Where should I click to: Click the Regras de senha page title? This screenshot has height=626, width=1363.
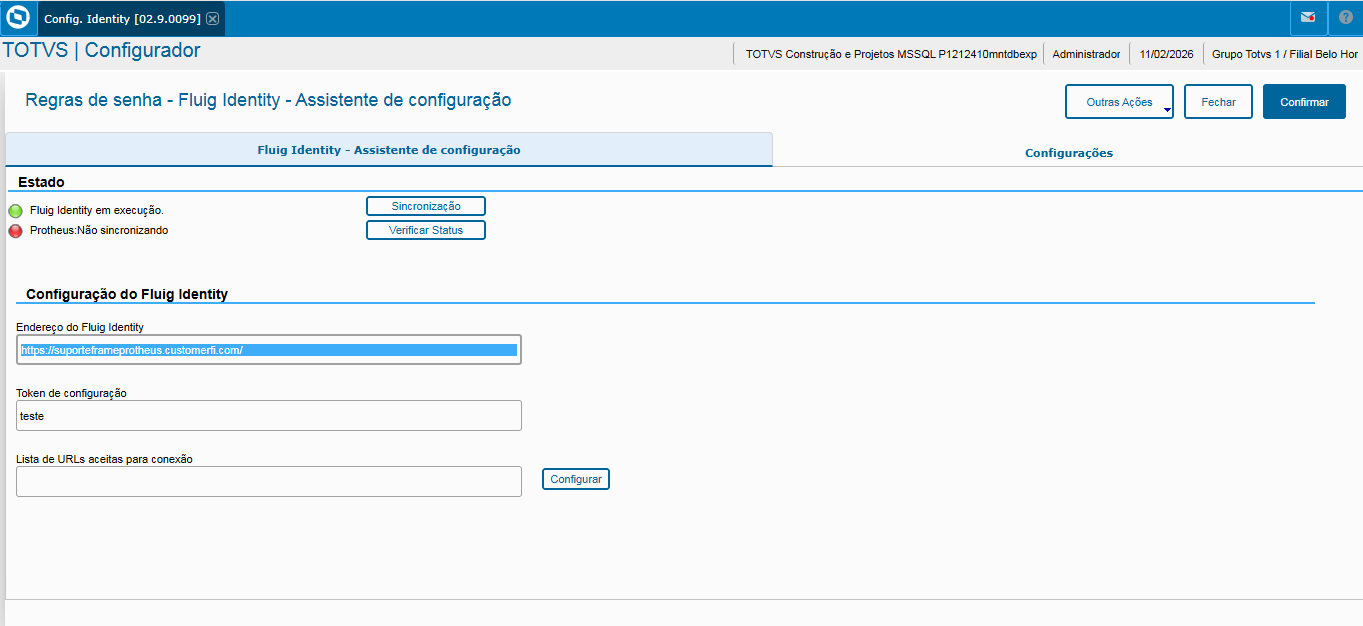(268, 100)
